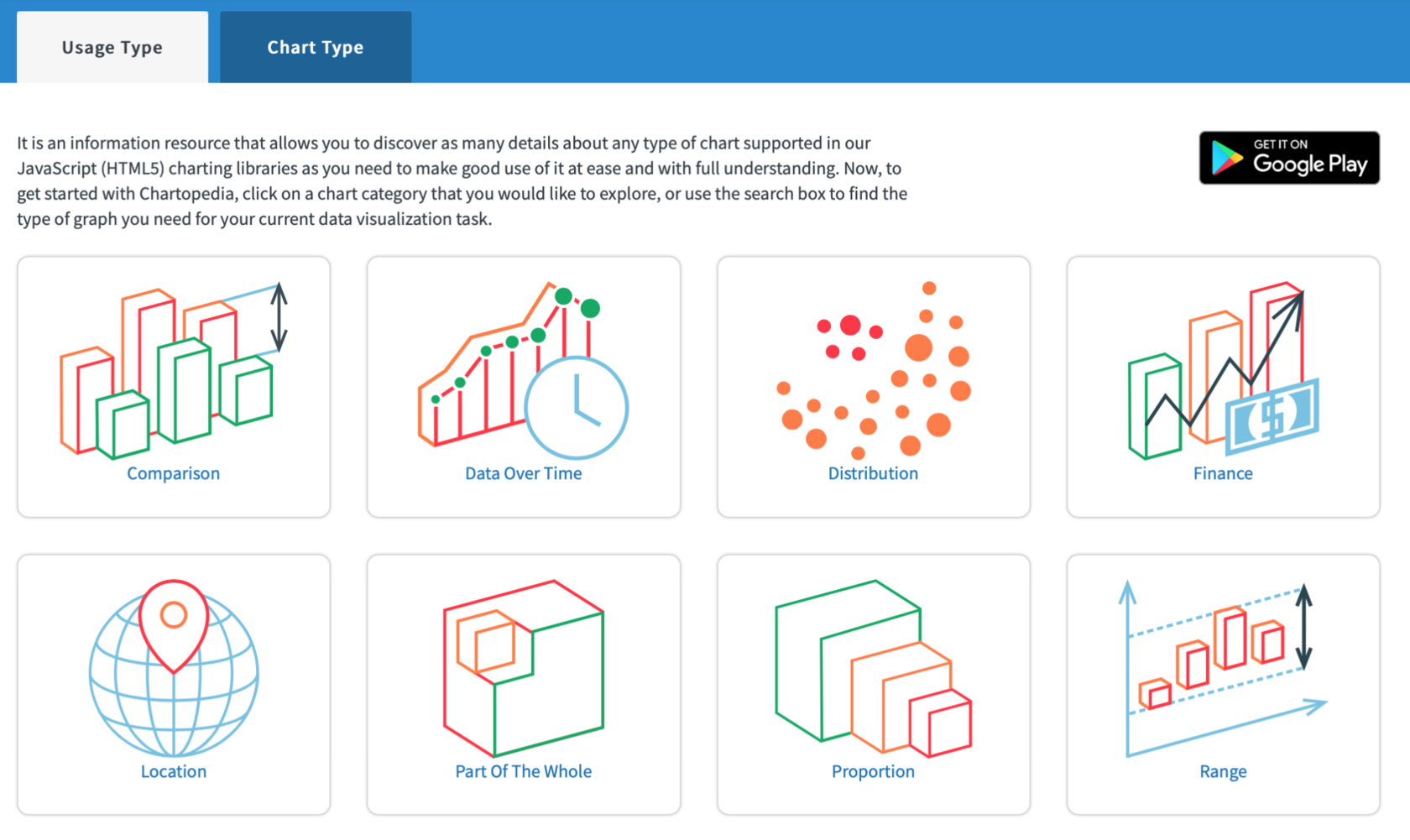1410x840 pixels.
Task: Select the Finance dollar chart icon
Action: [1221, 369]
